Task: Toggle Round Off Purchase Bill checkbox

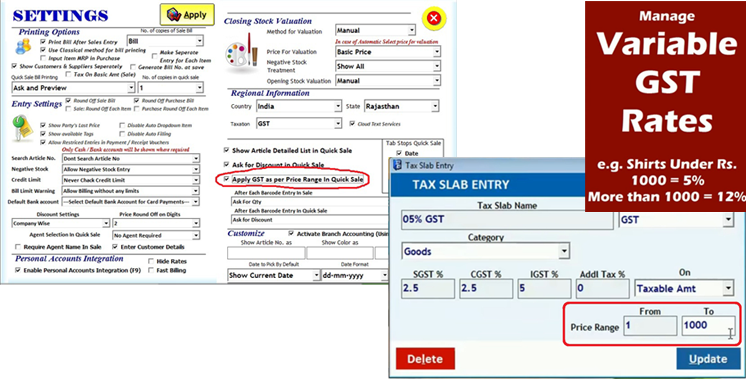Action: click(x=137, y=101)
